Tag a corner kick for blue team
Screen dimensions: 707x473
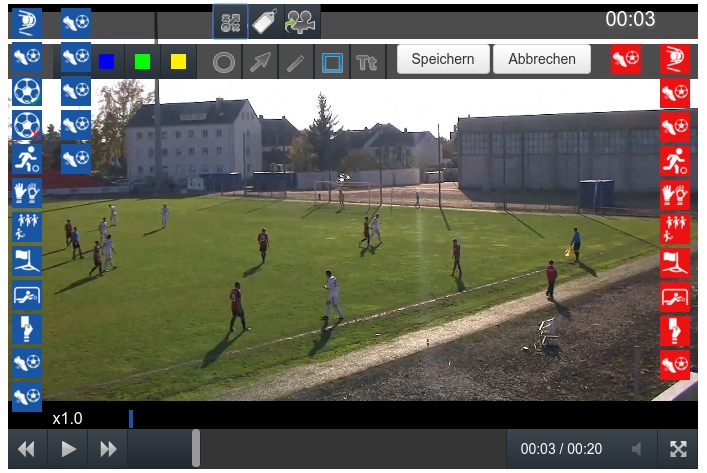tap(27, 261)
